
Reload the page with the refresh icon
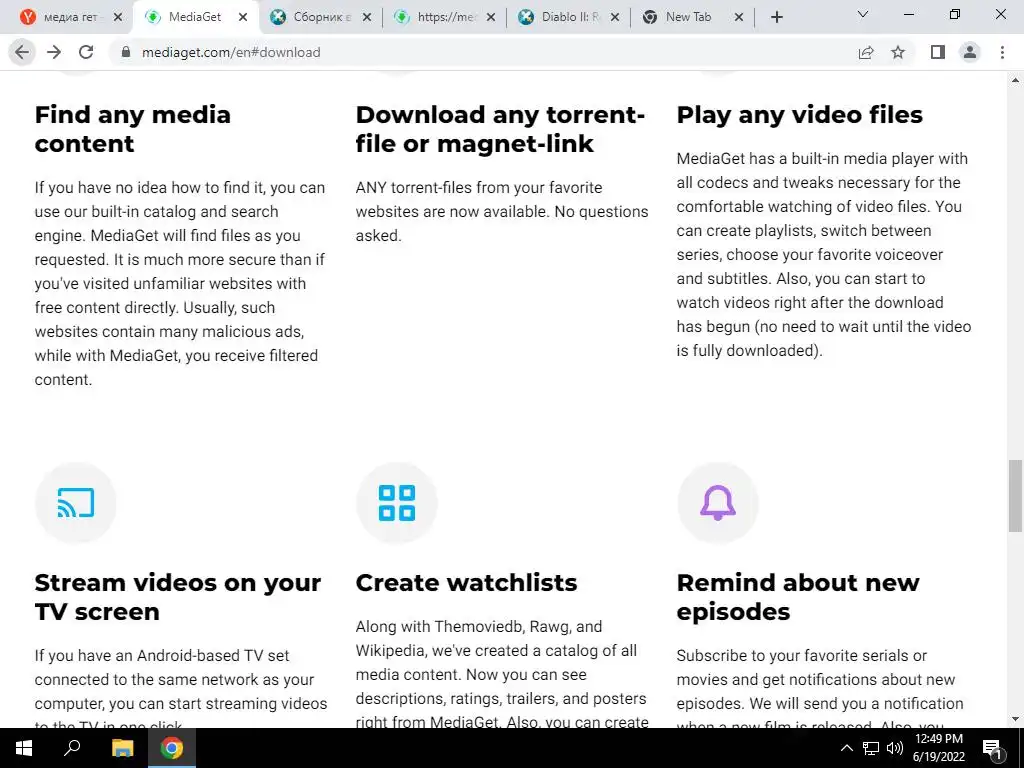click(x=86, y=52)
